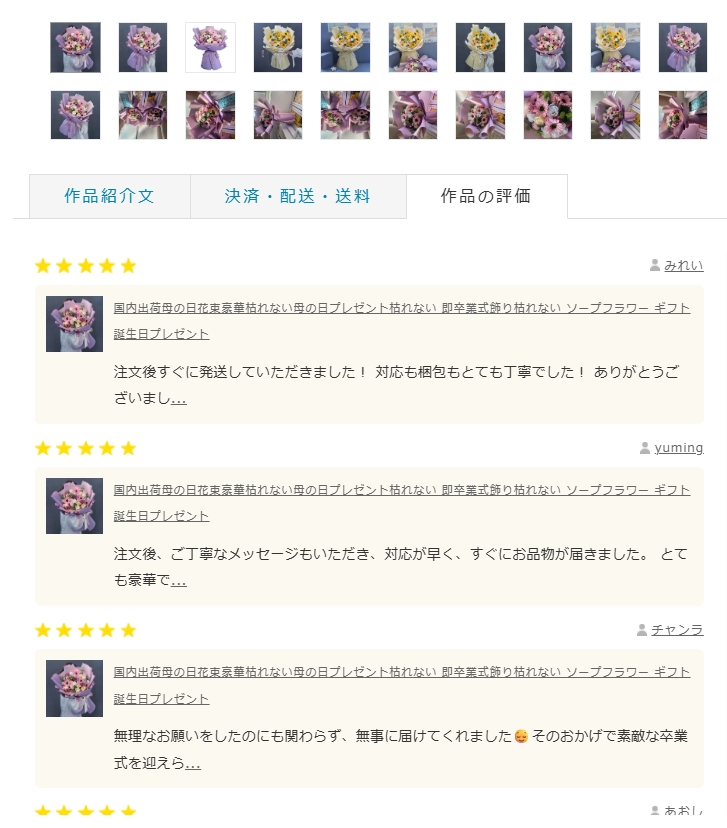Viewport: 727px width, 828px height.
Task: Select the first purple bouquet thumbnail in top row
Action: point(75,48)
